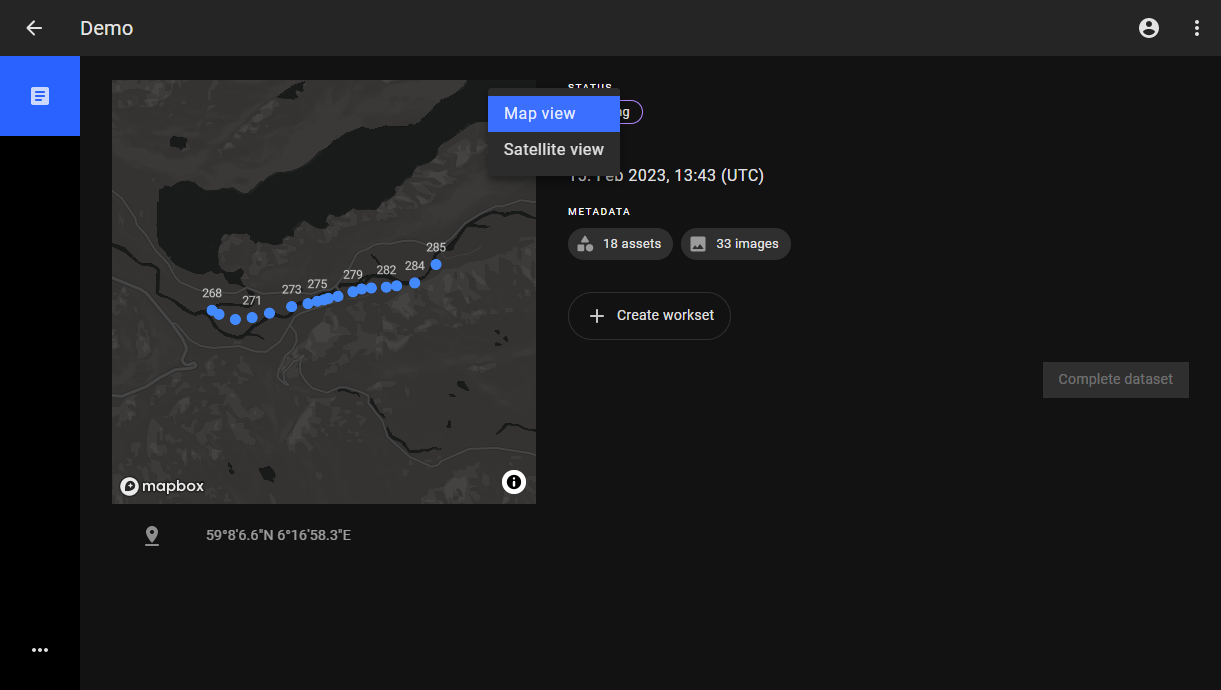
Task: Click the 33 images chip
Action: coord(735,244)
